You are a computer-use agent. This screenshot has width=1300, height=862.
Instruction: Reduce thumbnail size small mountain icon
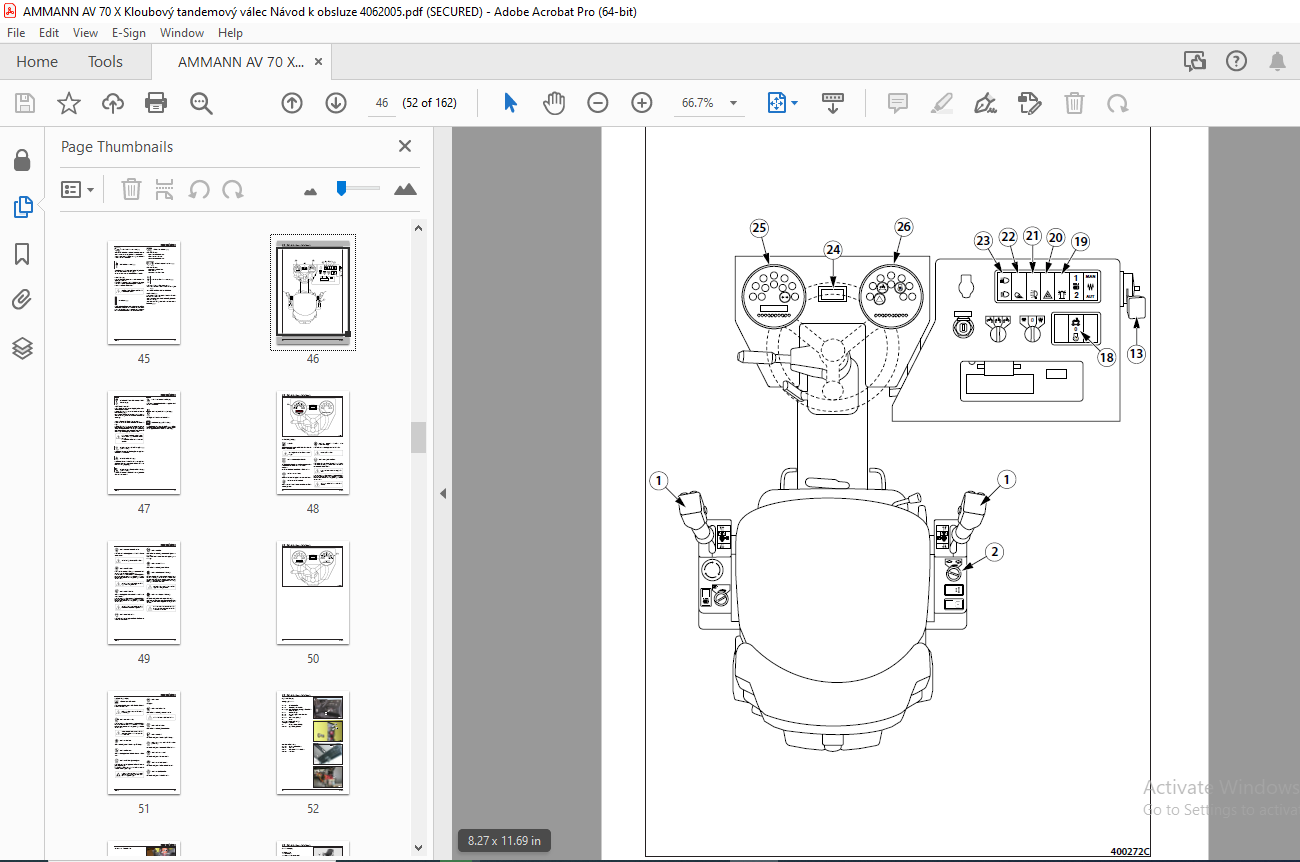(x=311, y=190)
